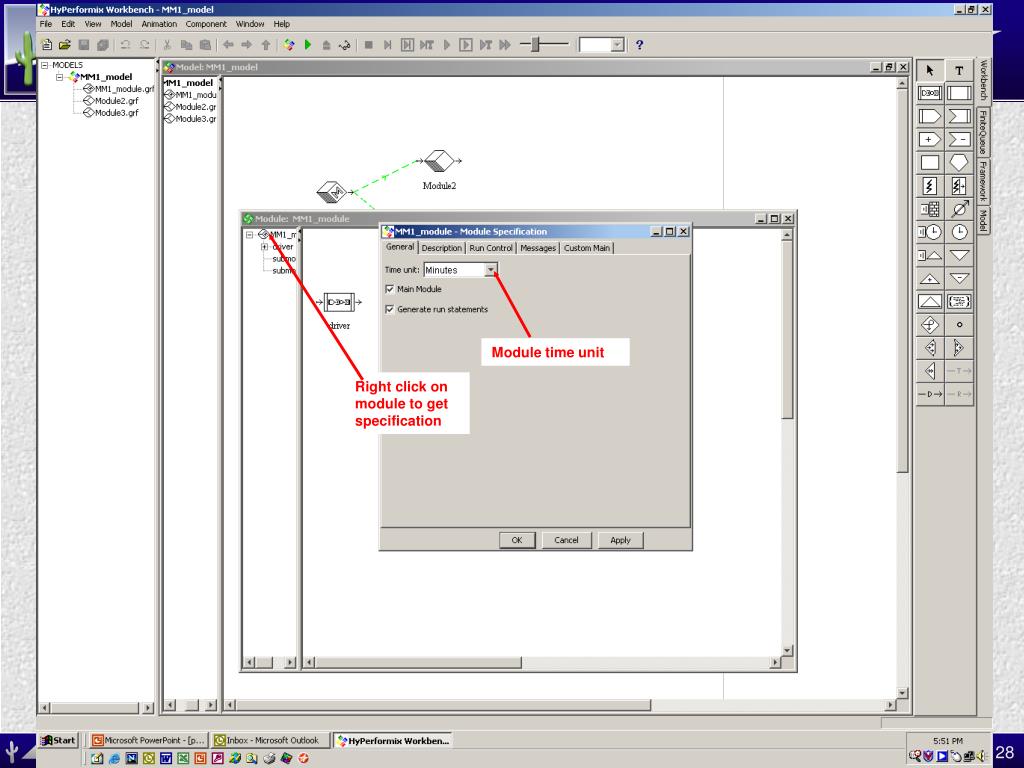Click the driver node icon in module canvas

pyautogui.click(x=340, y=302)
